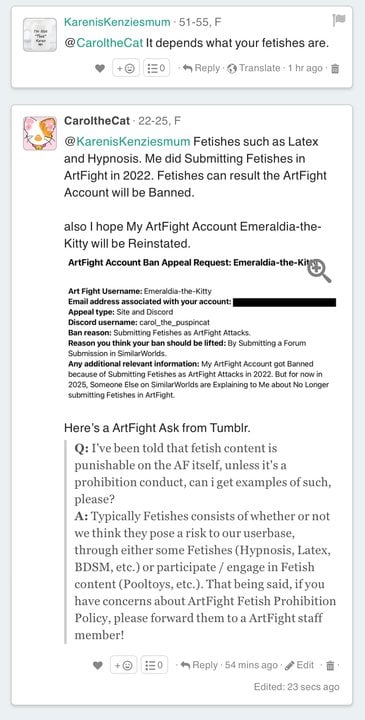
Task: Open CaroltheCat's cat avatar
Action: [x=40, y=134]
